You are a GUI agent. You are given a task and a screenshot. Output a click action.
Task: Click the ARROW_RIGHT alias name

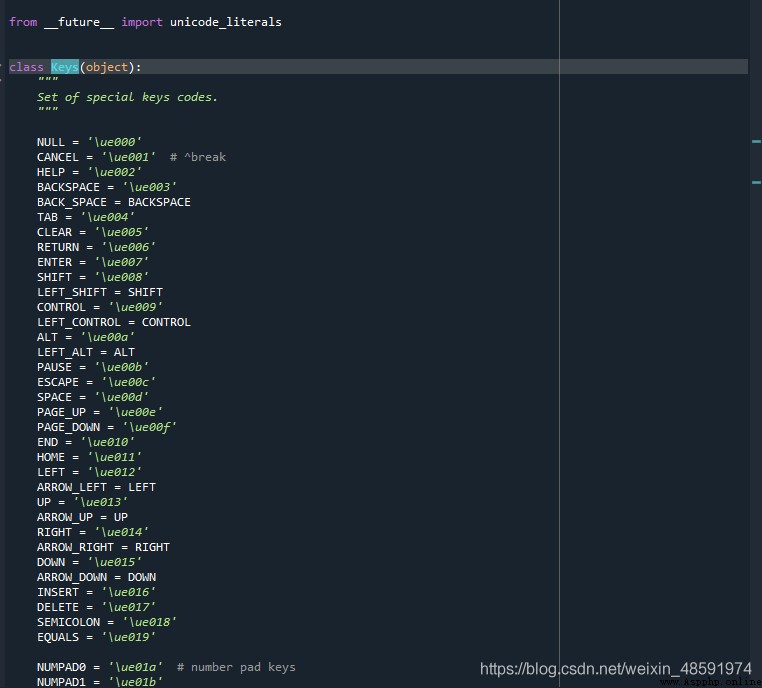click(x=75, y=548)
